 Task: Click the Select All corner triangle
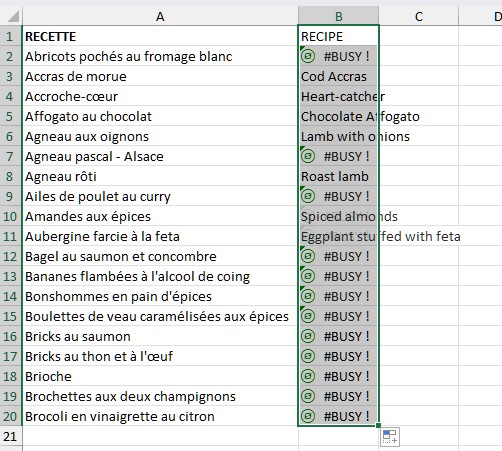(x=13, y=16)
